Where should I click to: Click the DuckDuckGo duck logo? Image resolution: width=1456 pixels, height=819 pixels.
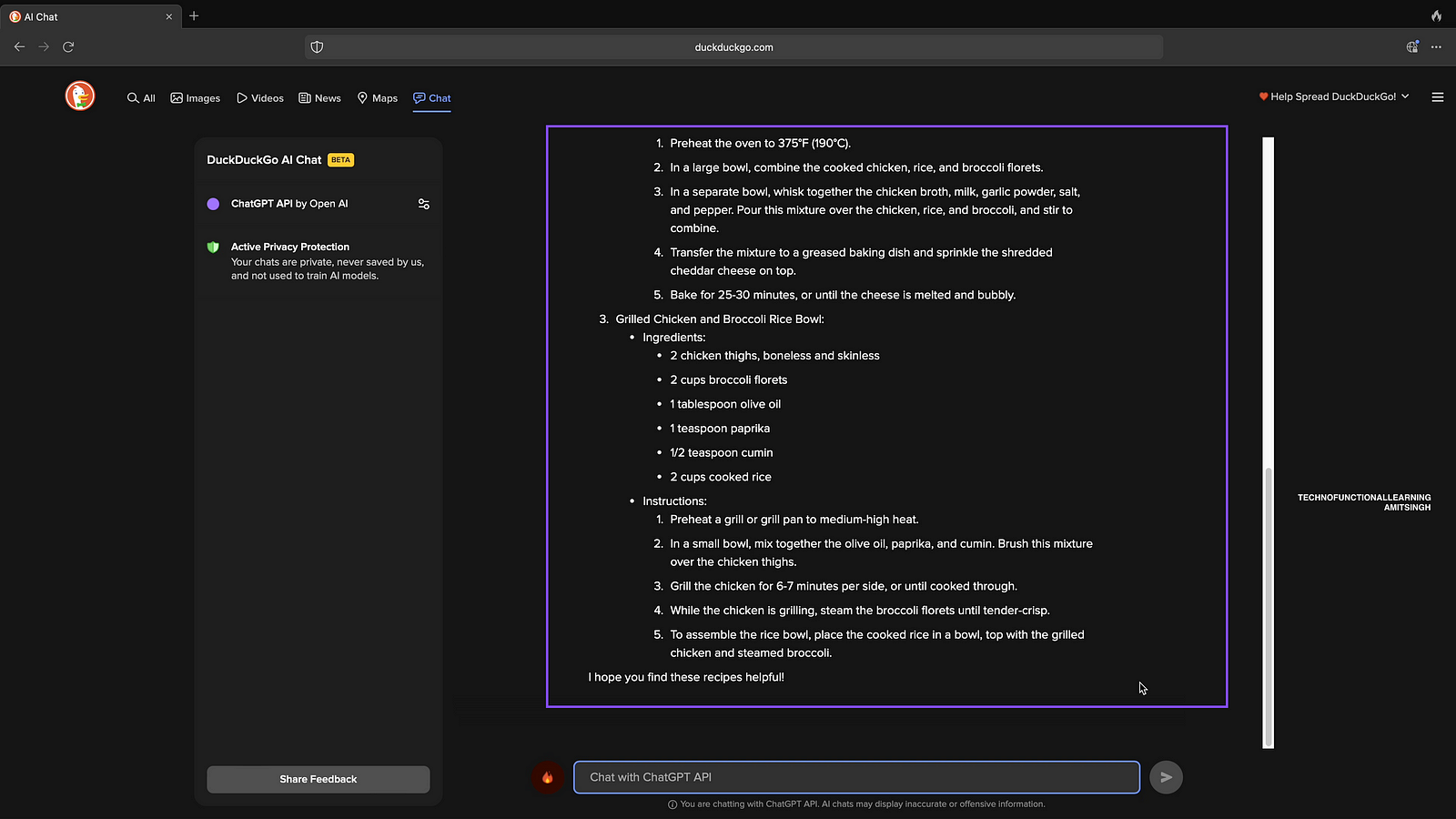tap(80, 96)
